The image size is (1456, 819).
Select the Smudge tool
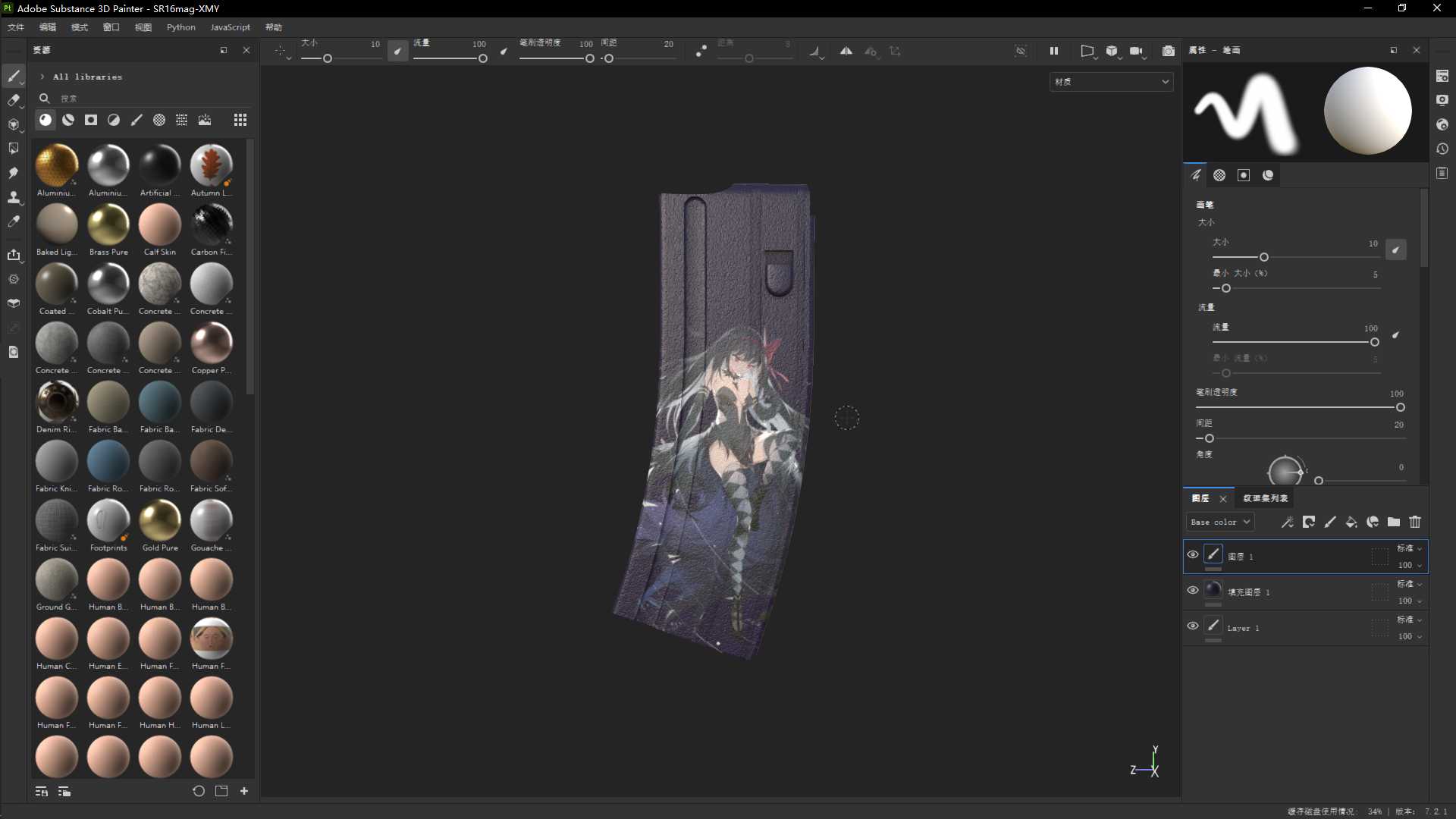[x=14, y=173]
